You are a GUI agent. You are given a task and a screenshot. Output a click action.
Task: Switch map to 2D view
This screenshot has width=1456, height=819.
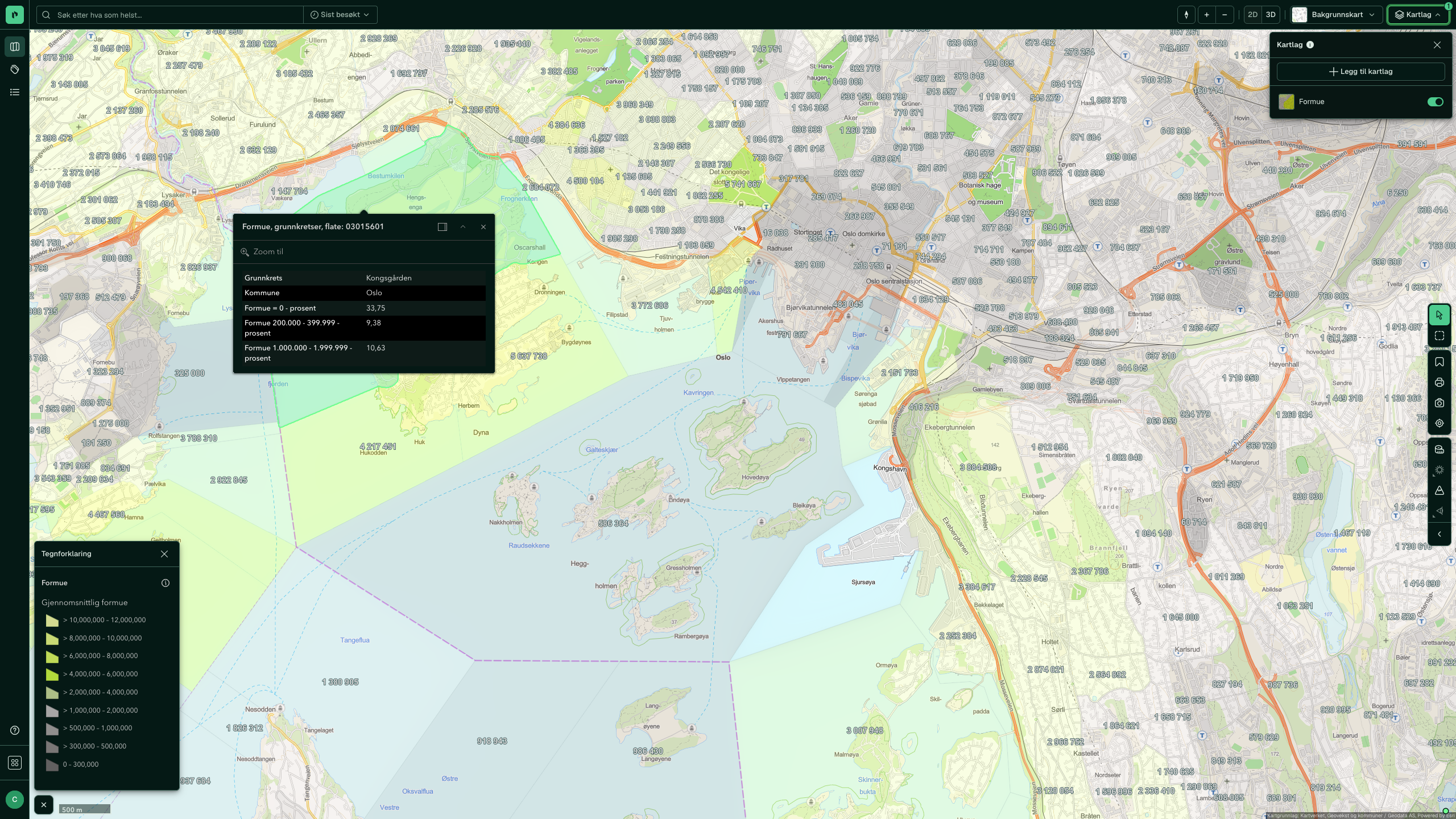pyautogui.click(x=1252, y=15)
